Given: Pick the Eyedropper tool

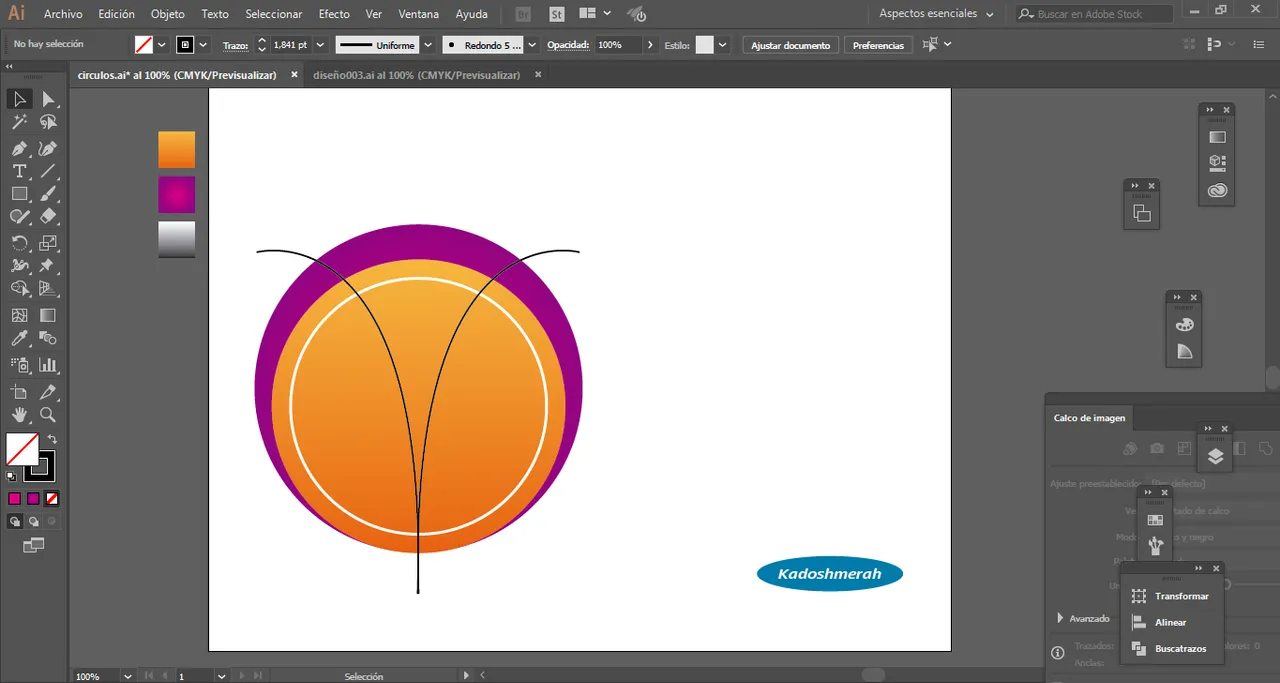Looking at the screenshot, I should [19, 339].
